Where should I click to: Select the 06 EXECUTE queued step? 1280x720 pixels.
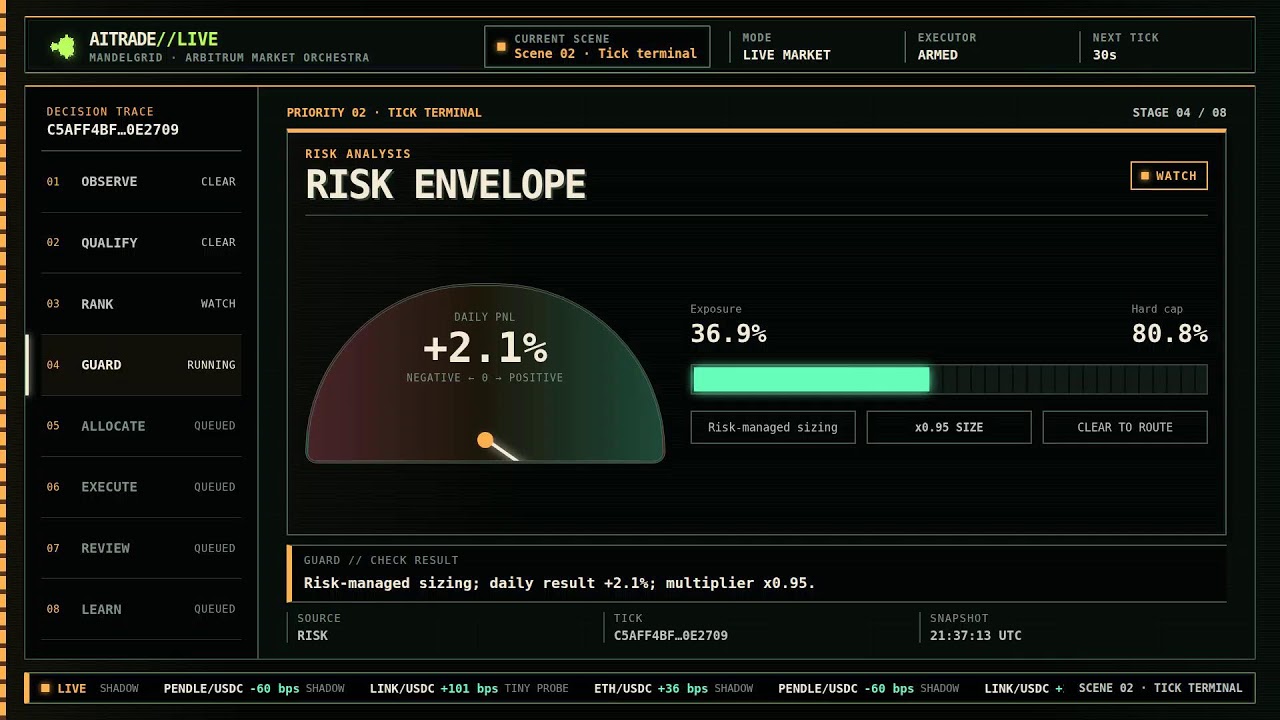coord(141,487)
